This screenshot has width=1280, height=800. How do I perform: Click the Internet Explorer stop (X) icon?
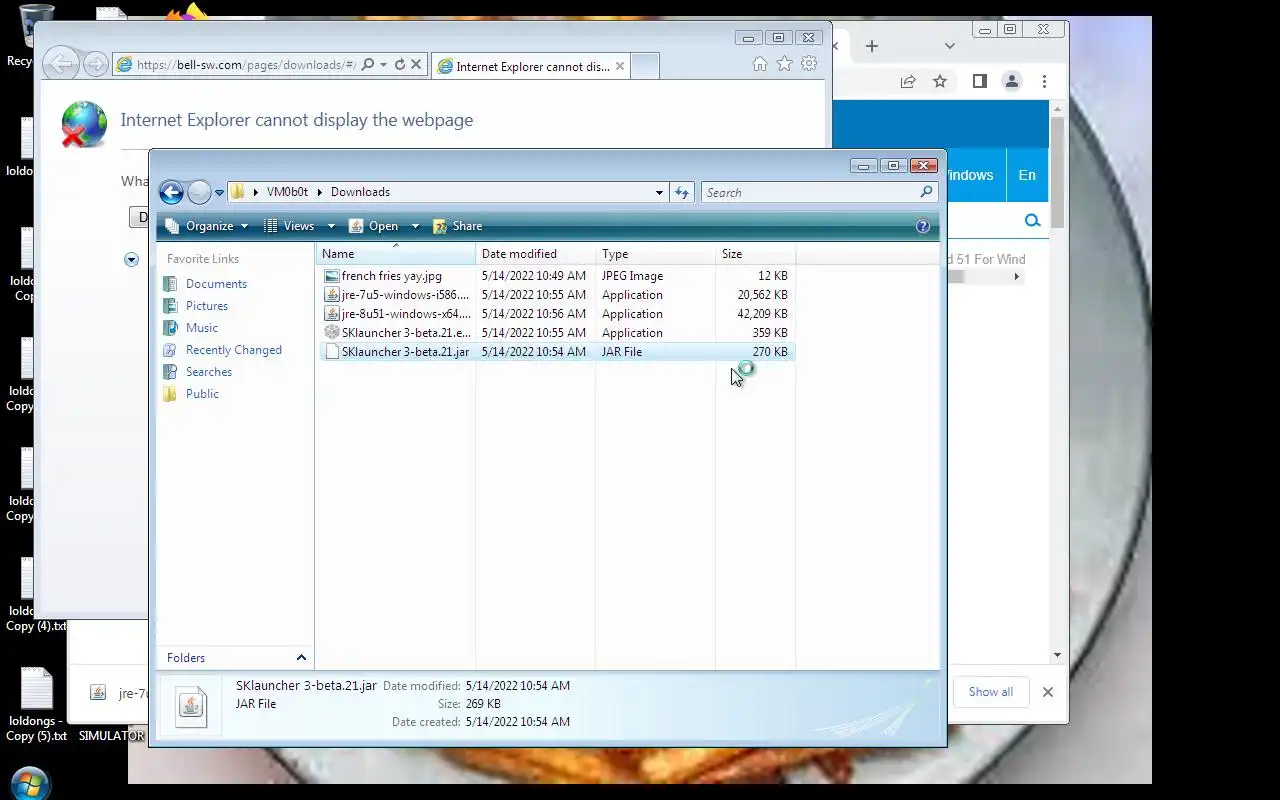pos(417,65)
